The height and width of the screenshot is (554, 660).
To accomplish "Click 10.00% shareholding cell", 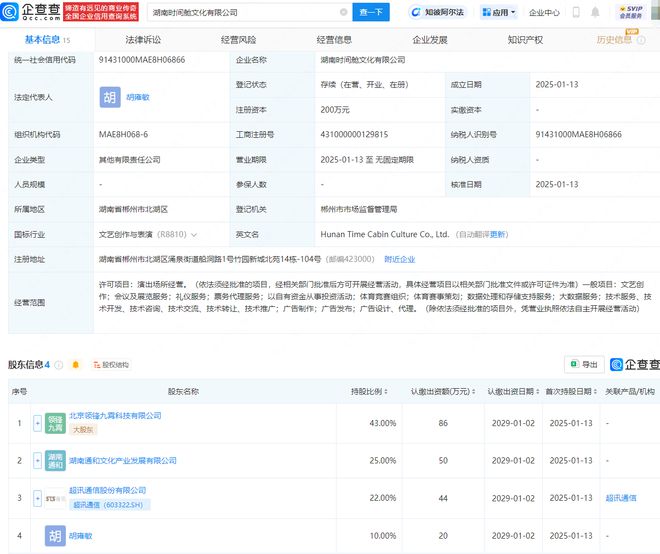I will click(383, 536).
